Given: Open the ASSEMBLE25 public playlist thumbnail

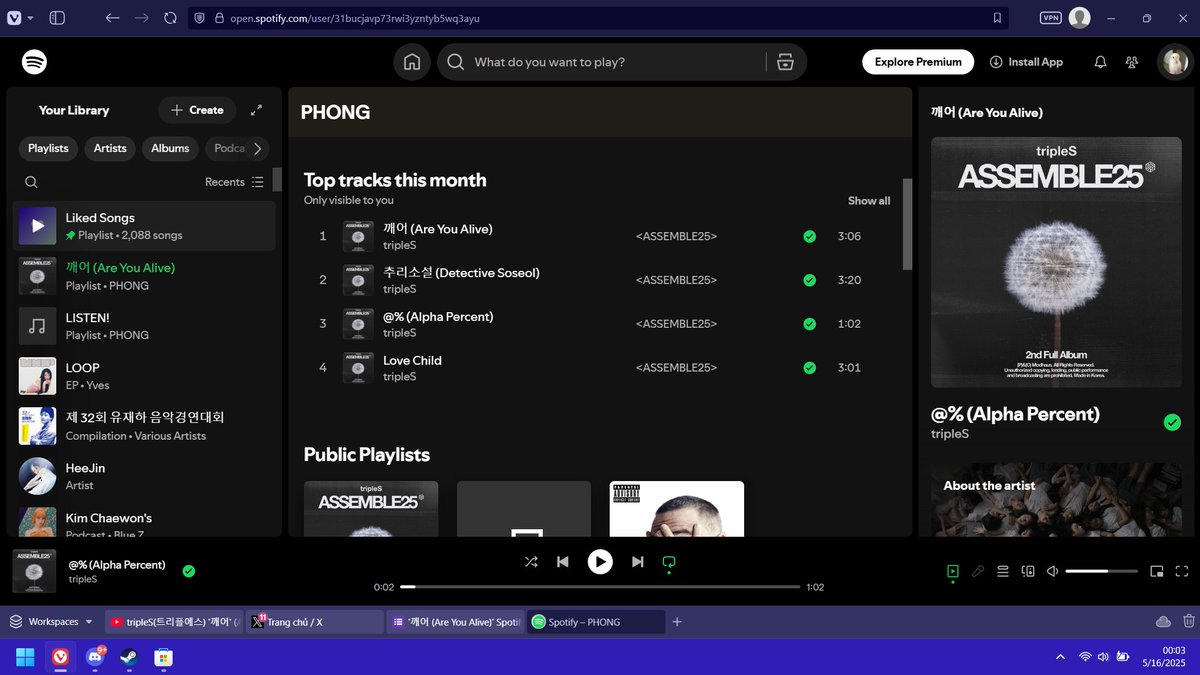Looking at the screenshot, I should [371, 508].
